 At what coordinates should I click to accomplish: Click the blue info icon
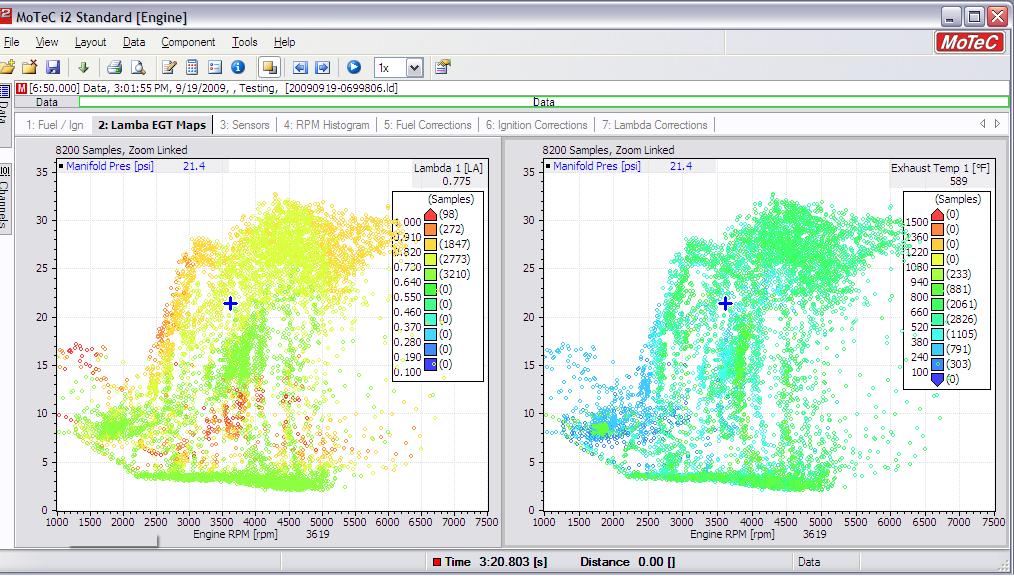(238, 67)
